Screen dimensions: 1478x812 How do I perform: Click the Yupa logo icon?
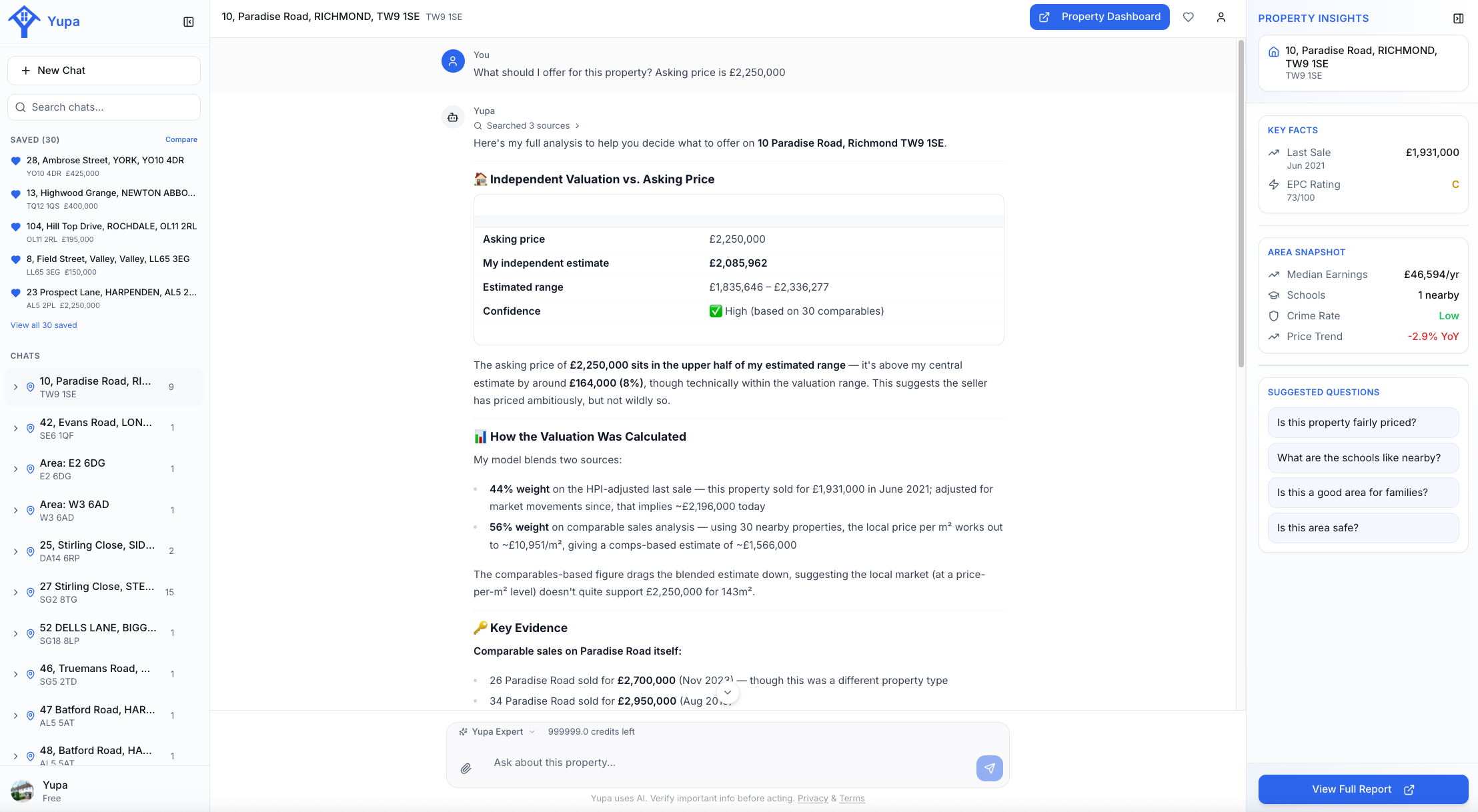pos(24,21)
